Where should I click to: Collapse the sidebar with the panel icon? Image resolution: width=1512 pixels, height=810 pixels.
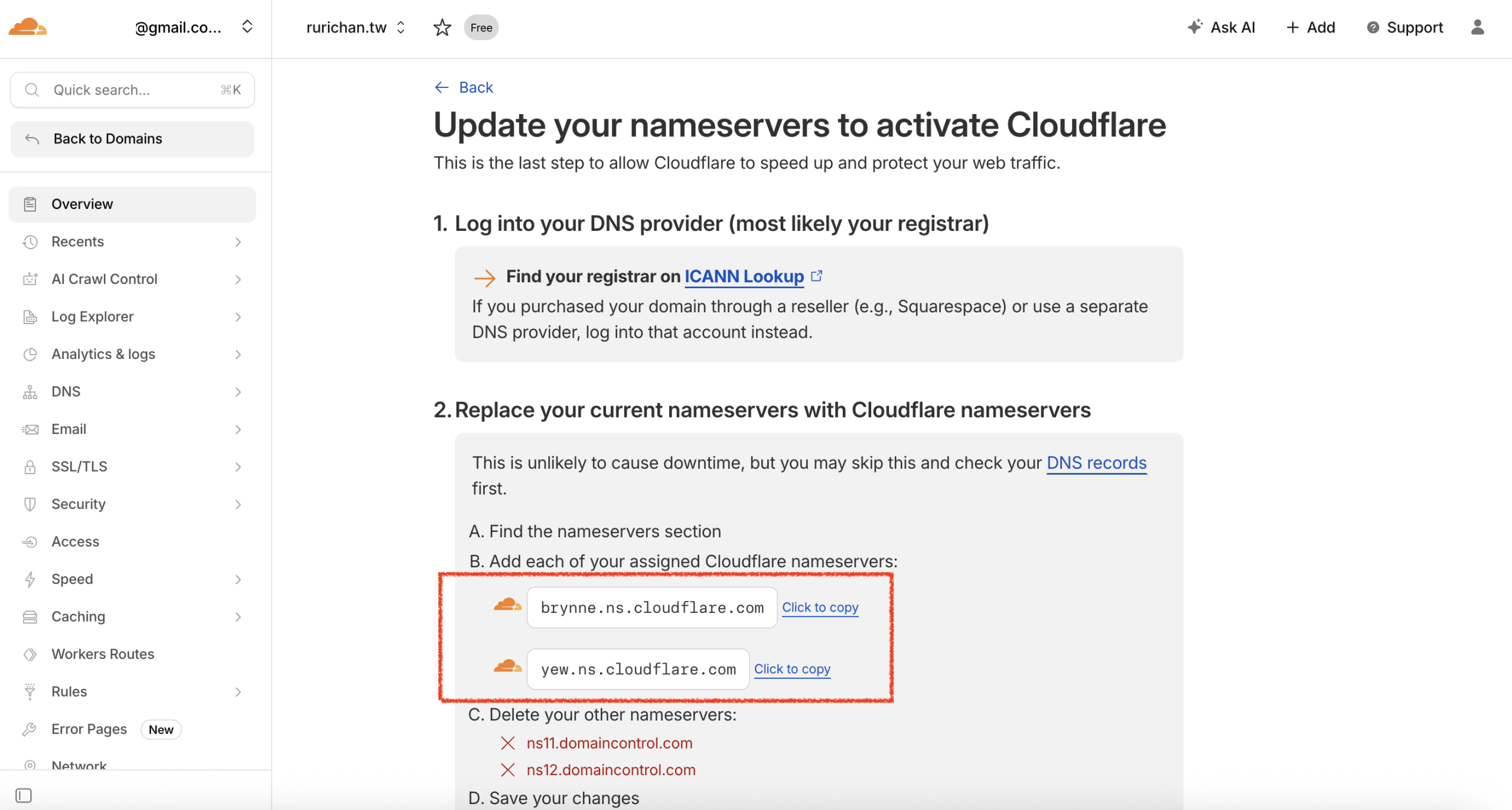(x=24, y=795)
